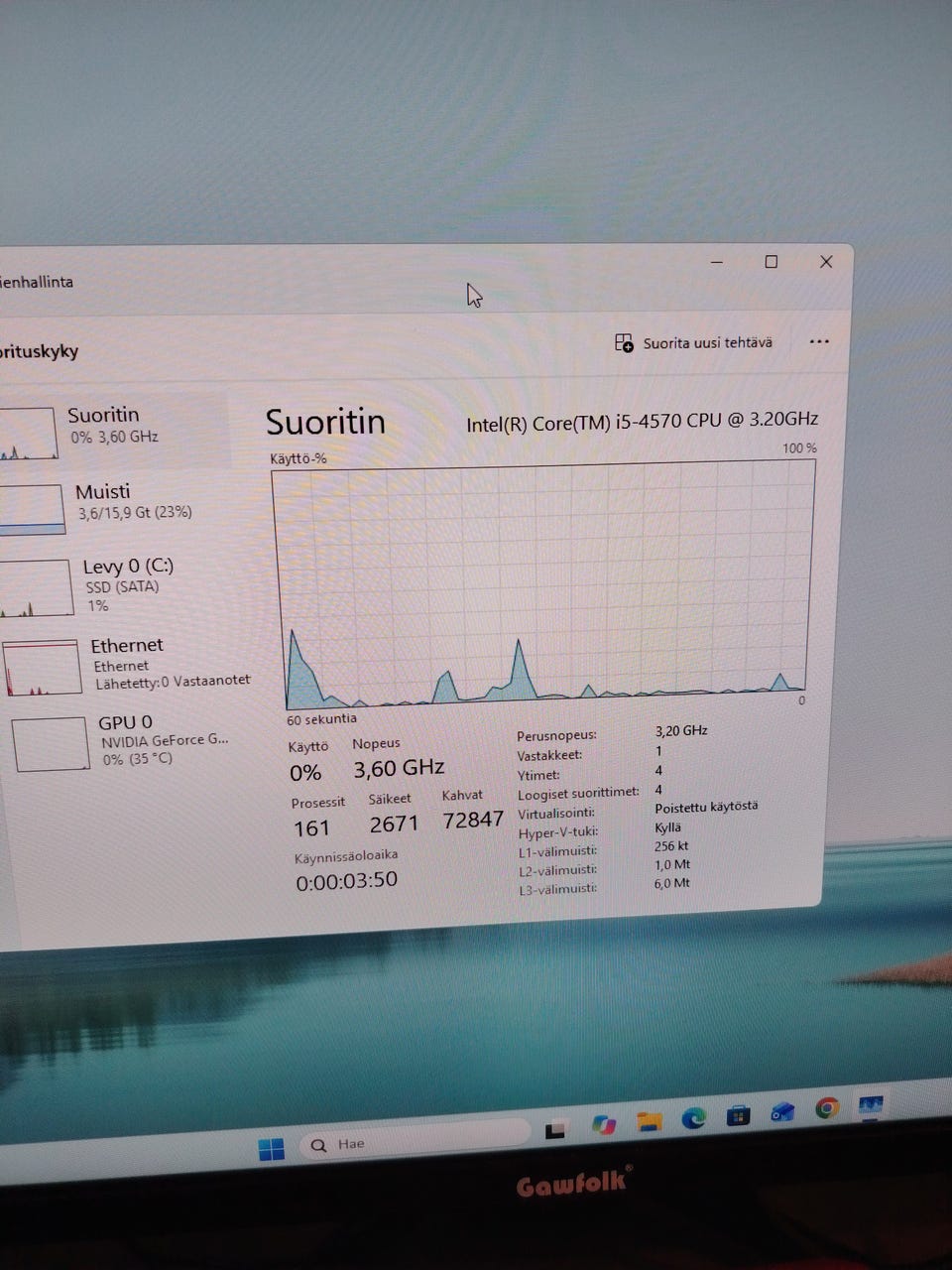Select the Ethernet performance item
Viewport: 952px width, 1270px height.
127,663
